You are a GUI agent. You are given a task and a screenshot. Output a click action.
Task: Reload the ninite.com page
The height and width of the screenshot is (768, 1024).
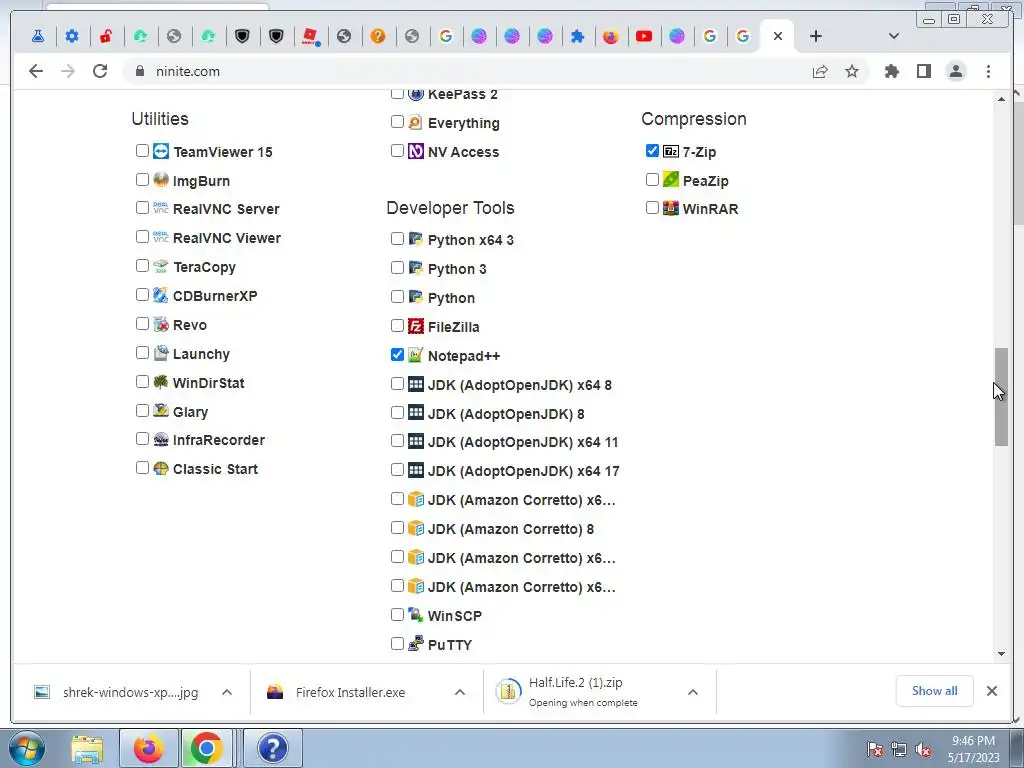tap(100, 71)
